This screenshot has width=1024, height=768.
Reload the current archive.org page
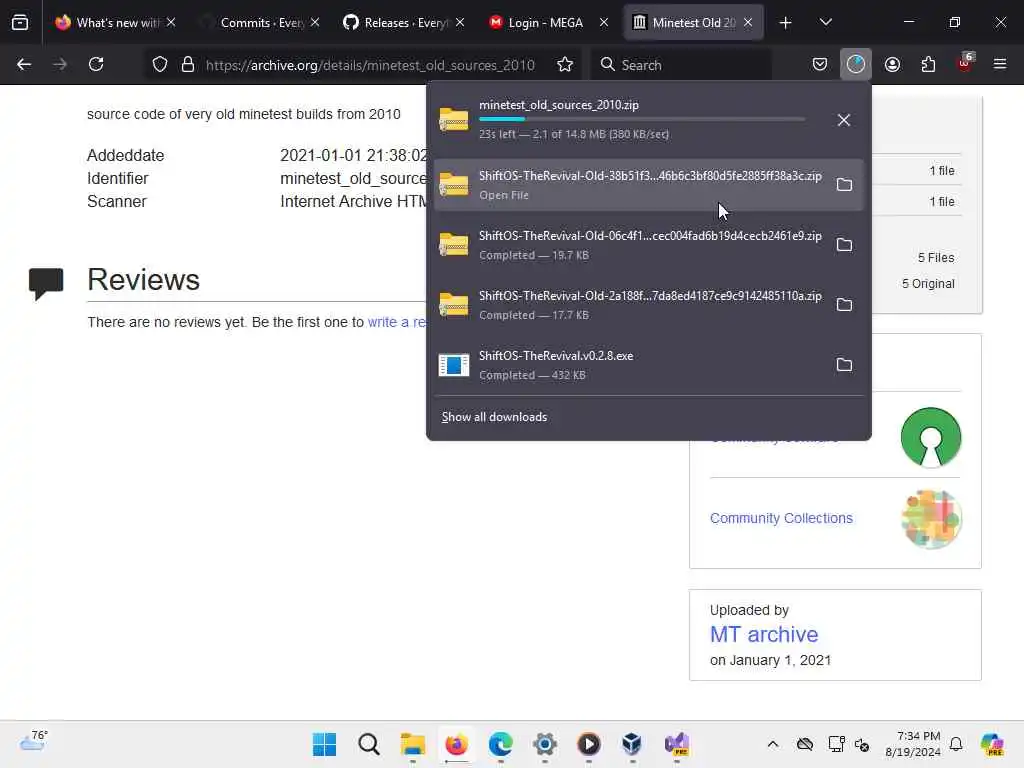tap(96, 64)
